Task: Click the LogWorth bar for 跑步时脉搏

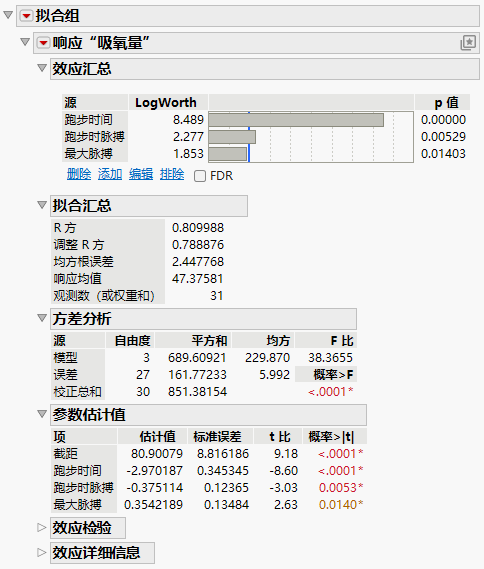Action: (232, 137)
